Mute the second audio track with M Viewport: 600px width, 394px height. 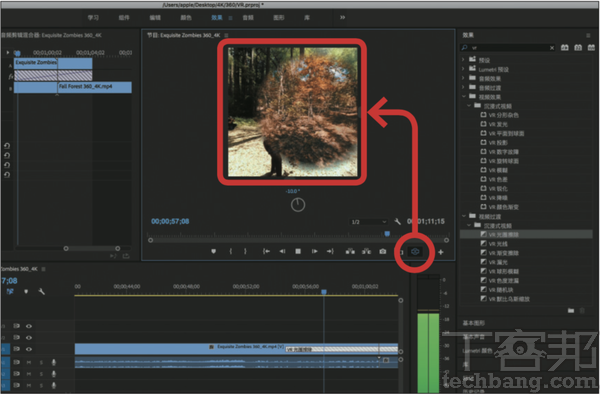tap(29, 374)
